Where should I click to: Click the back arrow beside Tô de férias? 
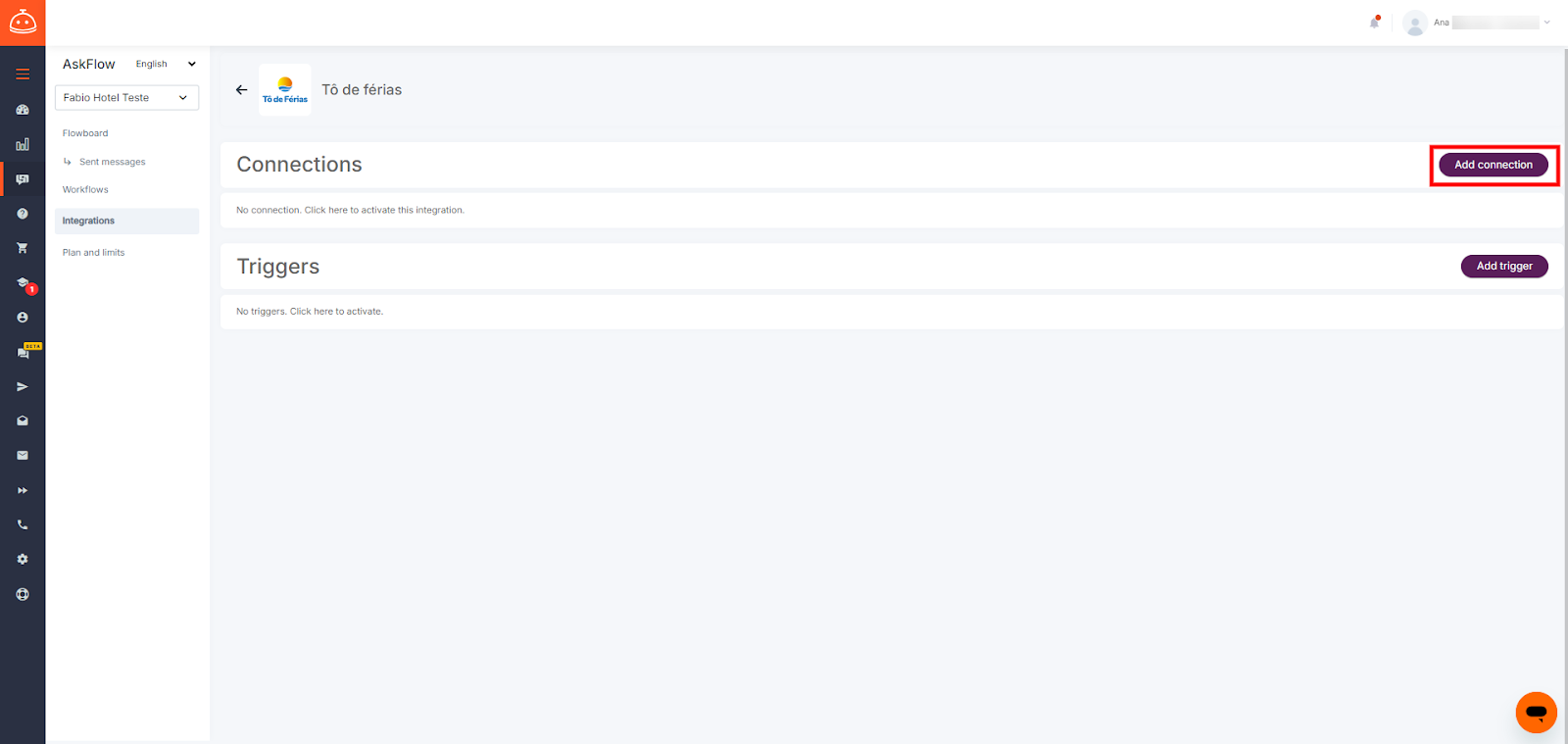tap(241, 89)
